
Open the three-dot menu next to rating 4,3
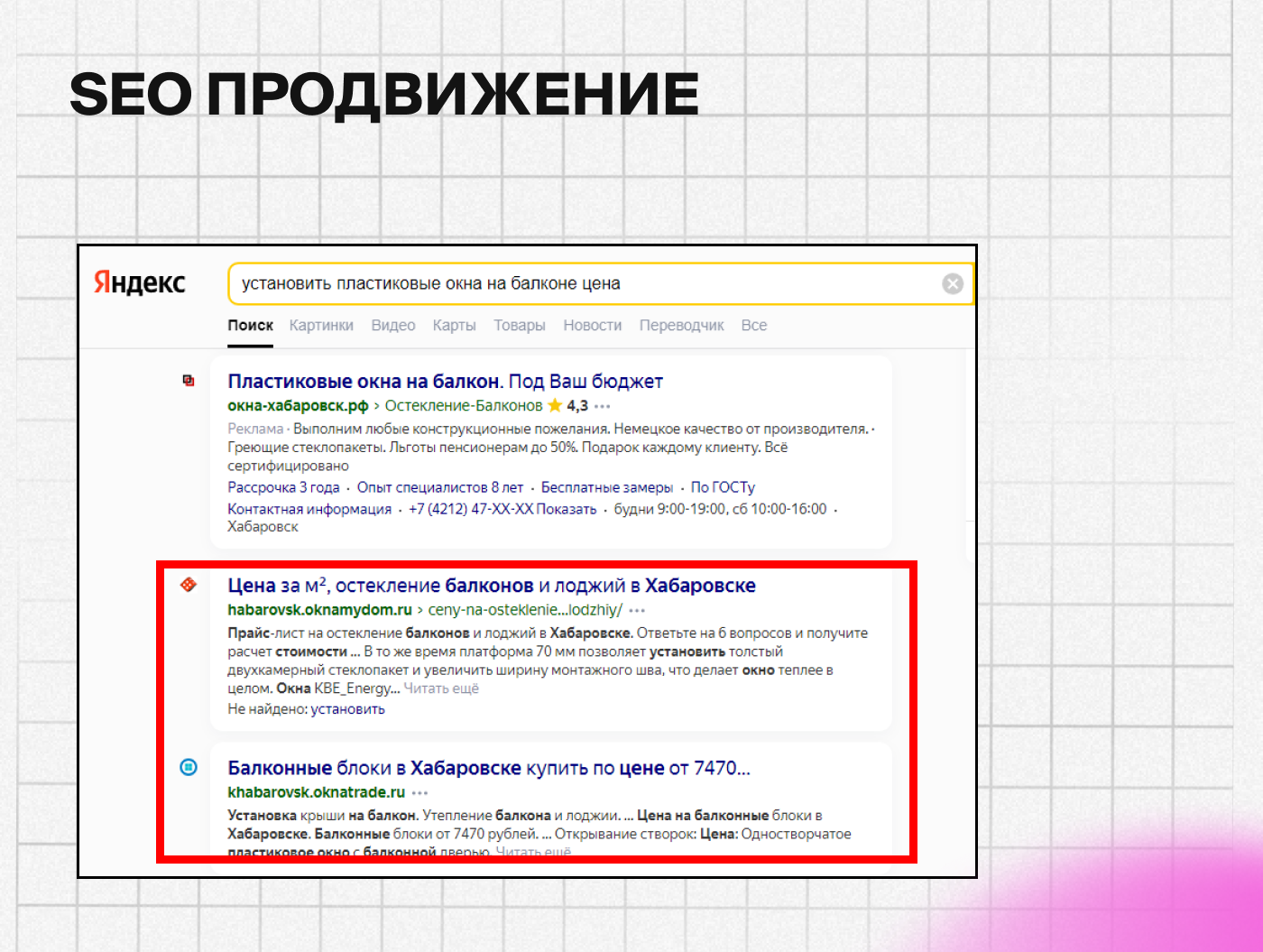coord(603,407)
